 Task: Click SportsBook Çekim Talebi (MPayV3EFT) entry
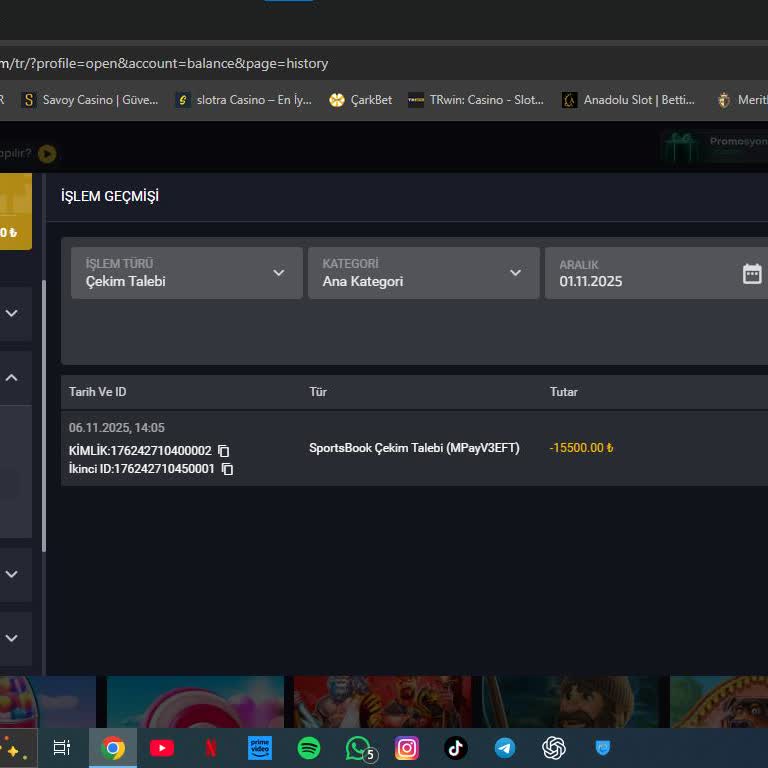414,448
